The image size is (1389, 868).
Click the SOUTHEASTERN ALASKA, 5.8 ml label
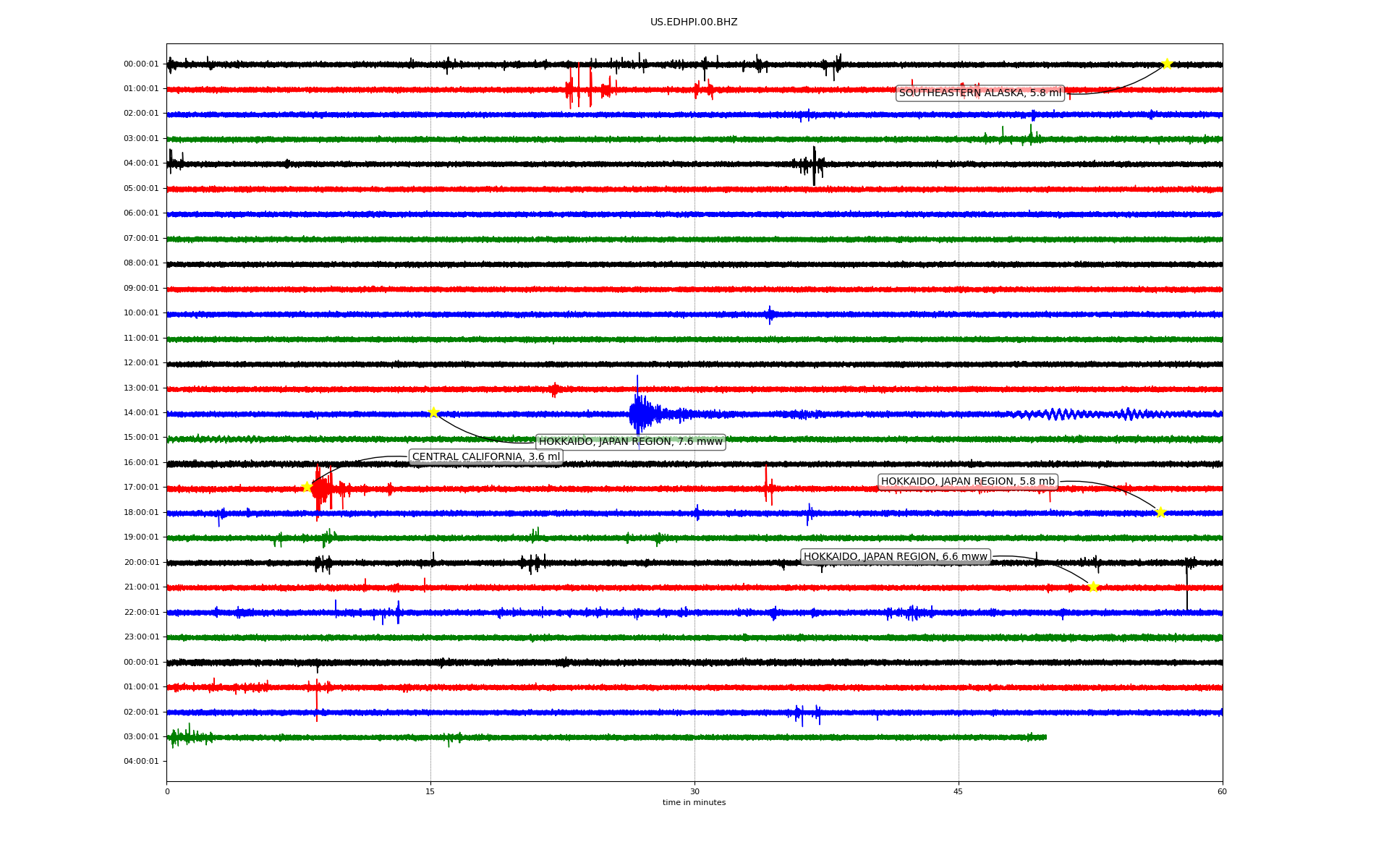[x=980, y=93]
